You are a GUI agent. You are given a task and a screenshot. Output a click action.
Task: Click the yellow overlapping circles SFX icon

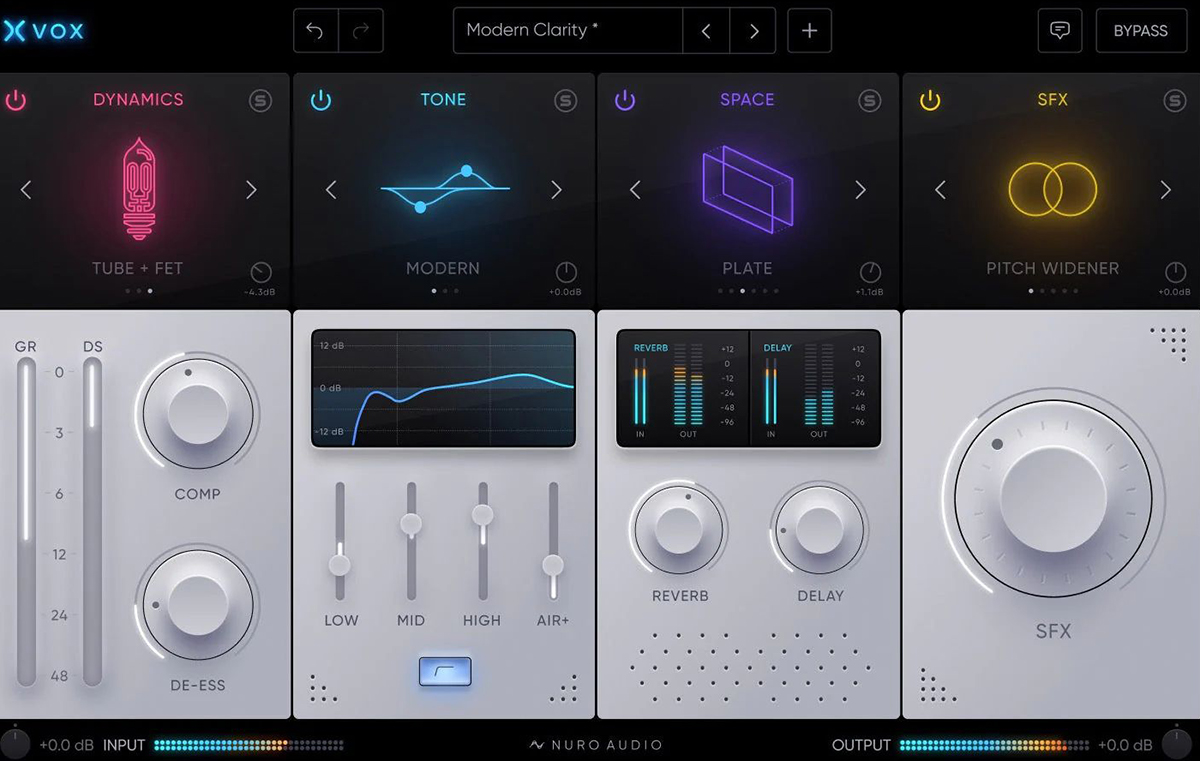[1053, 189]
